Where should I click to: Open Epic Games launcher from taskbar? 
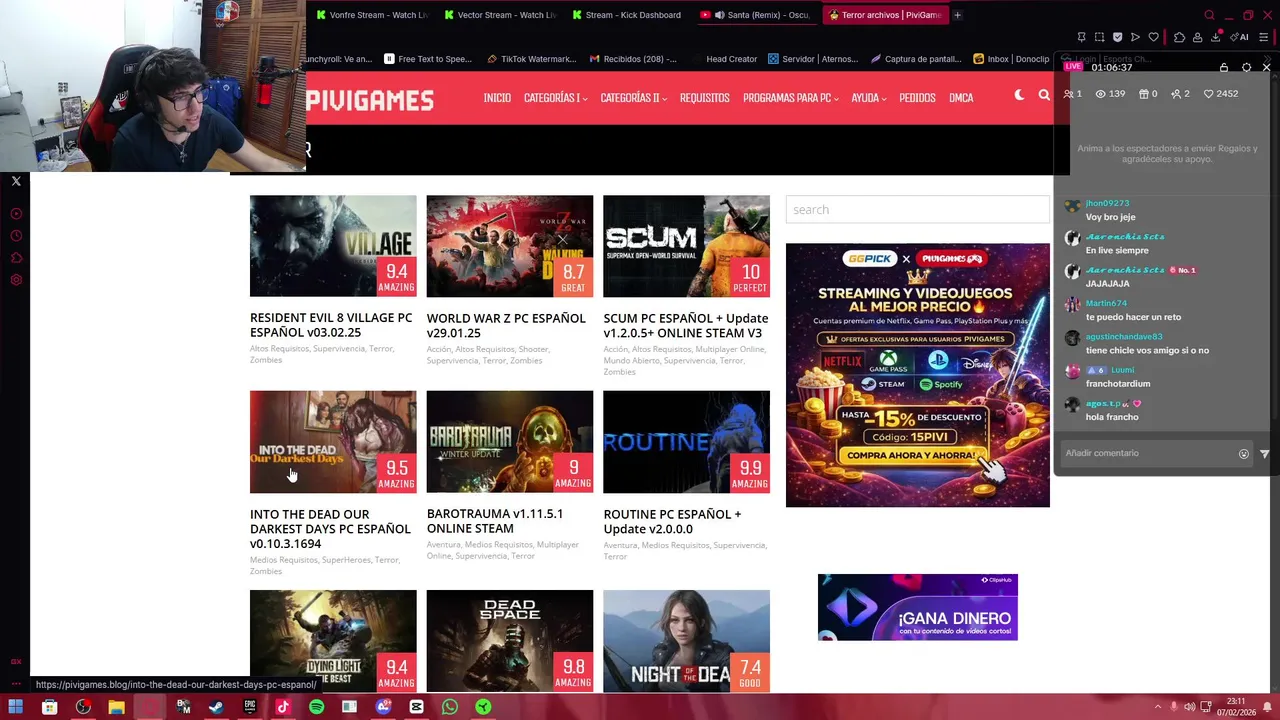point(250,707)
